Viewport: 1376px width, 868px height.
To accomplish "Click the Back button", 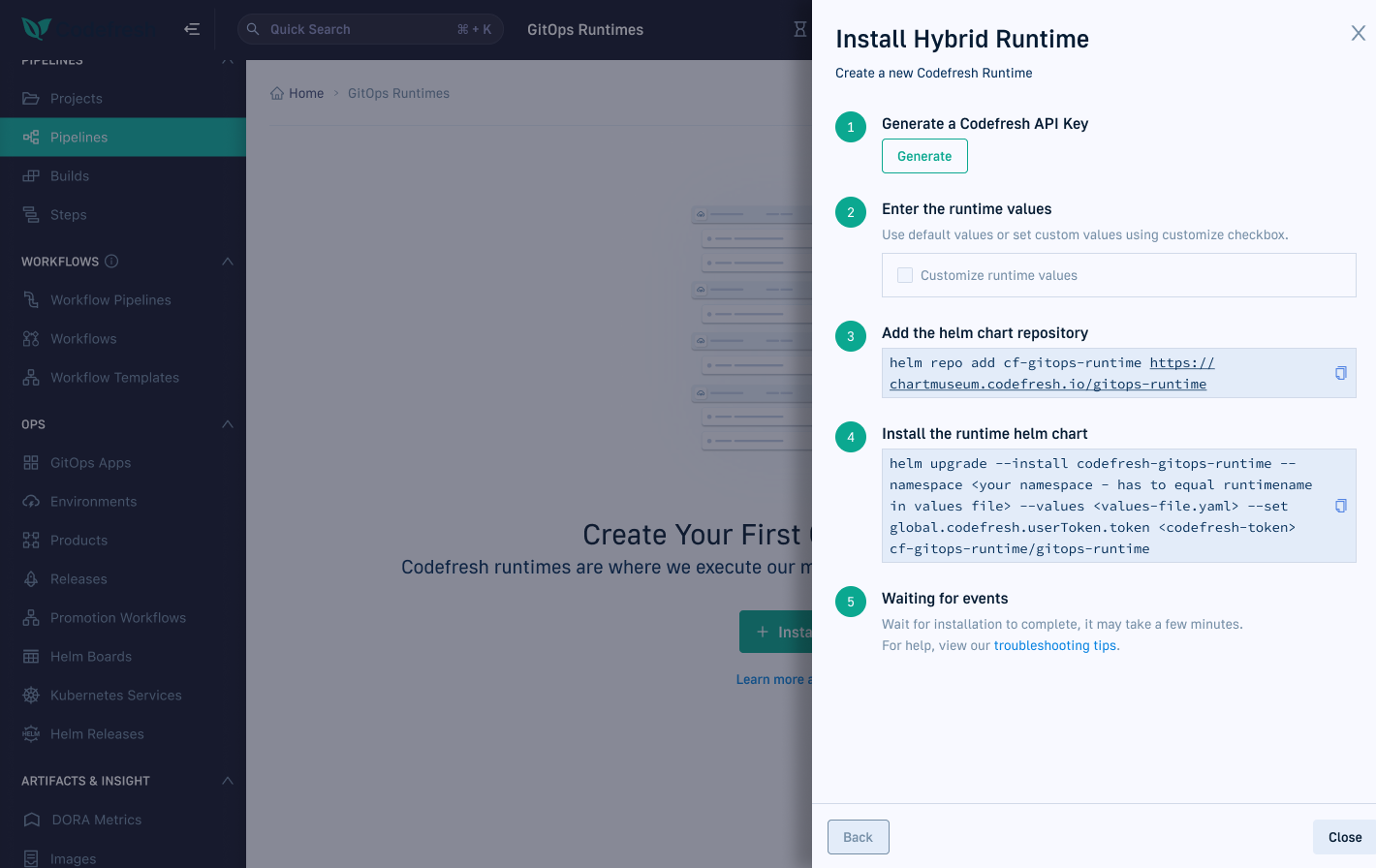I will pos(858,837).
